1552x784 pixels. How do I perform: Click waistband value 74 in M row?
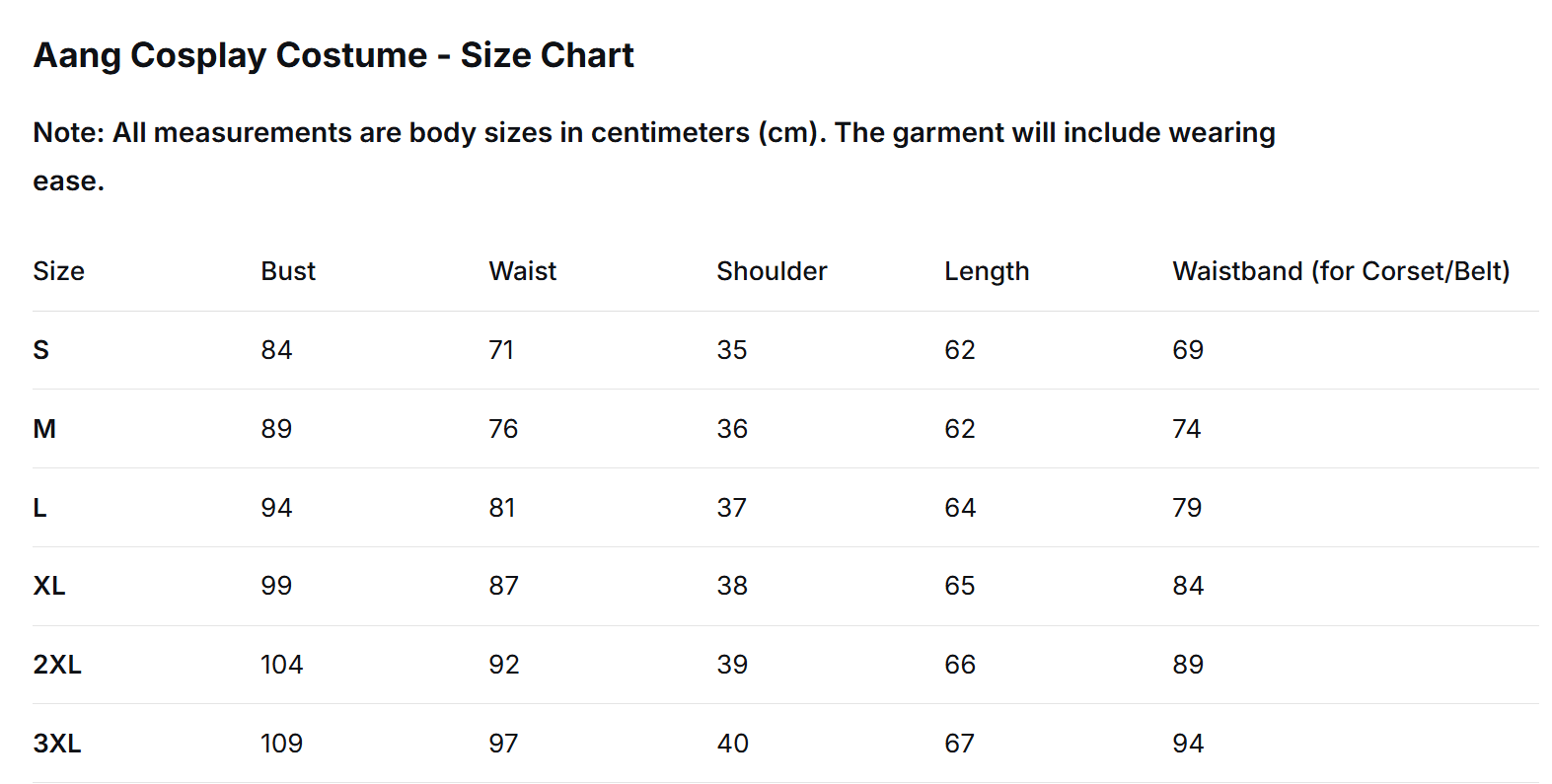pyautogui.click(x=1187, y=429)
